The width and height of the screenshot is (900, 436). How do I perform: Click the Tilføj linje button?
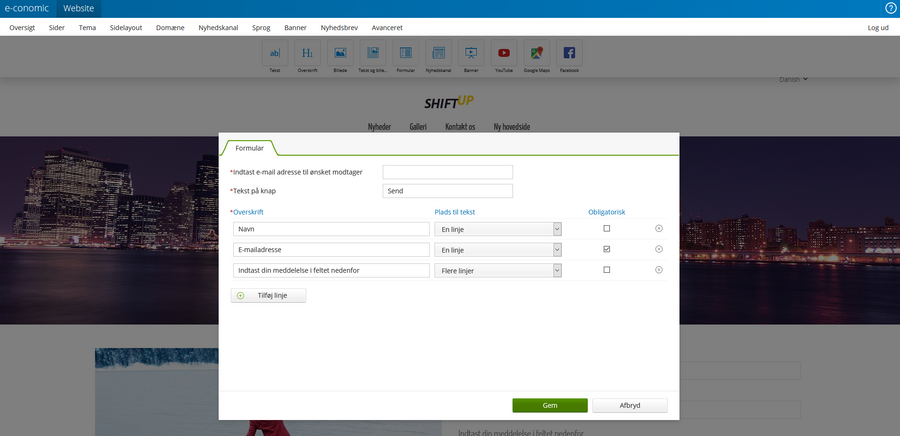(x=269, y=295)
